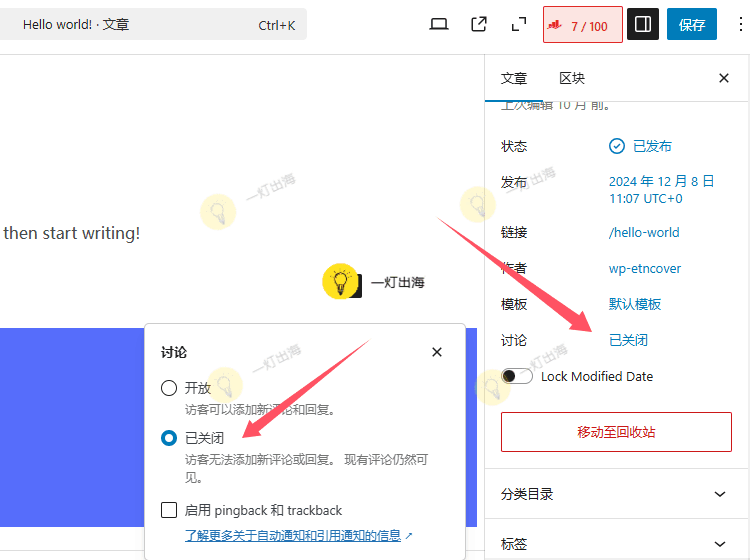Open the post in new tab icon
Viewport: 750px width, 560px height.
(479, 25)
